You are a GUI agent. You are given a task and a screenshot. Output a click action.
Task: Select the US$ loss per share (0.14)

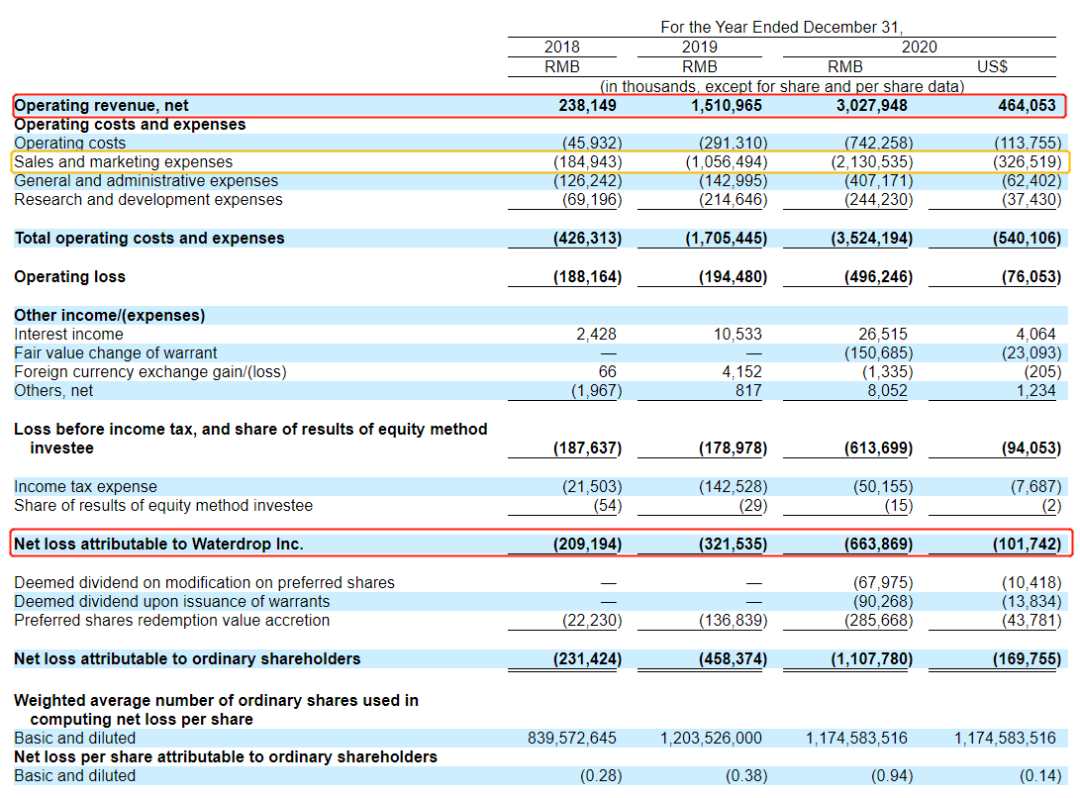1039,776
